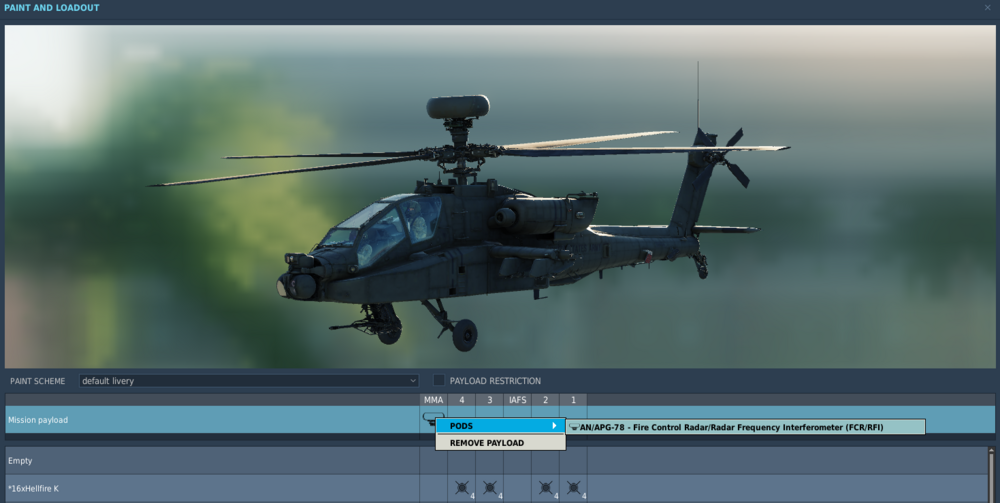
Task: Click Hellfire icon in pylon 1 column
Action: click(x=573, y=488)
